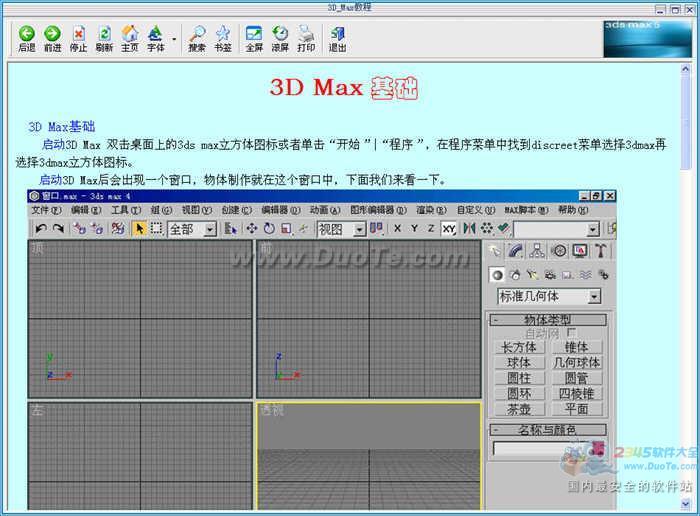
Task: Click the 圆柱 button
Action: [x=519, y=378]
